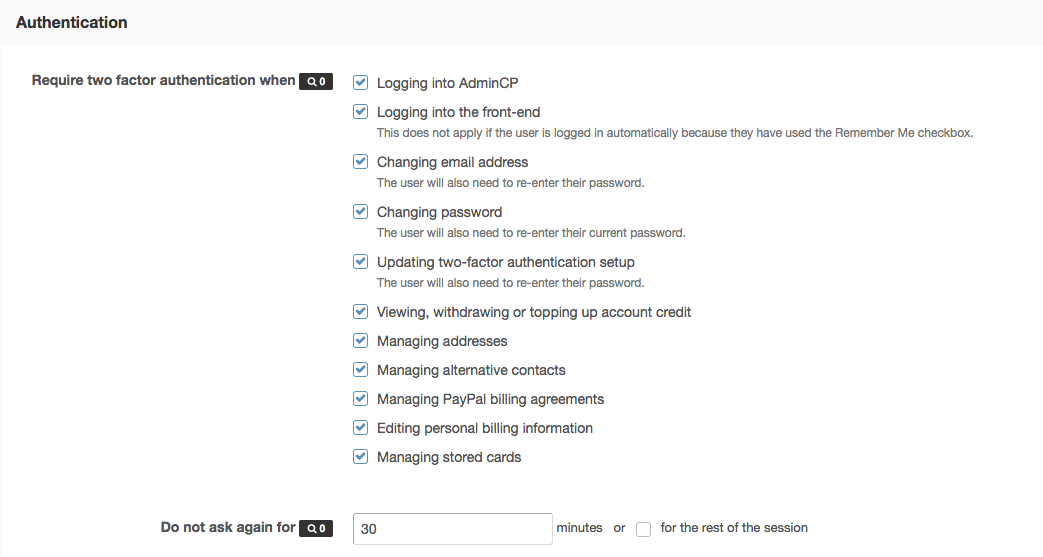Image resolution: width=1043 pixels, height=557 pixels.
Task: Click the minutes input field showing 30
Action: click(x=452, y=529)
